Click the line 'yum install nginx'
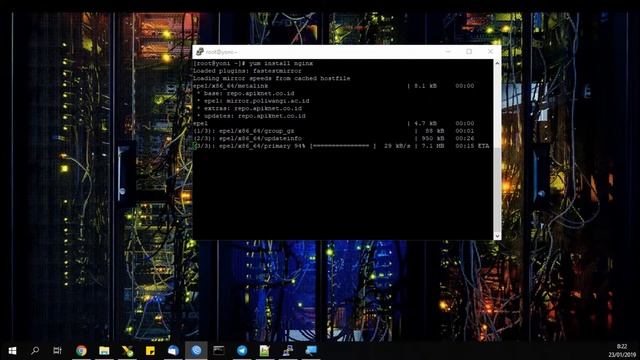 pyautogui.click(x=281, y=63)
